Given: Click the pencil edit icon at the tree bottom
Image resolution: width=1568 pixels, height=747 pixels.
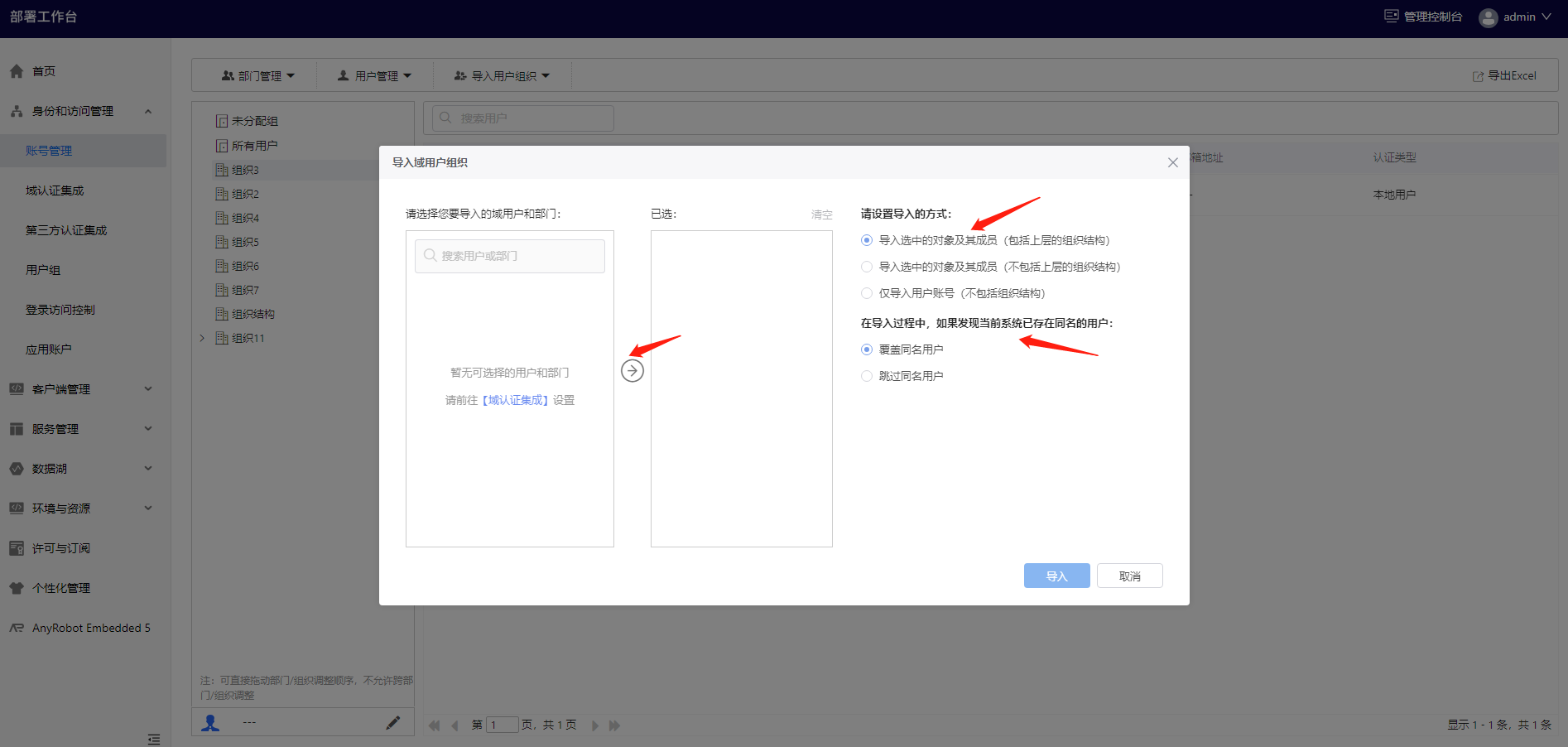Looking at the screenshot, I should [393, 723].
